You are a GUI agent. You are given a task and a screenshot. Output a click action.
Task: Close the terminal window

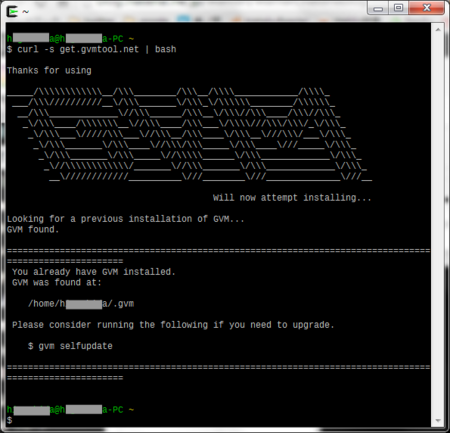(427, 8)
